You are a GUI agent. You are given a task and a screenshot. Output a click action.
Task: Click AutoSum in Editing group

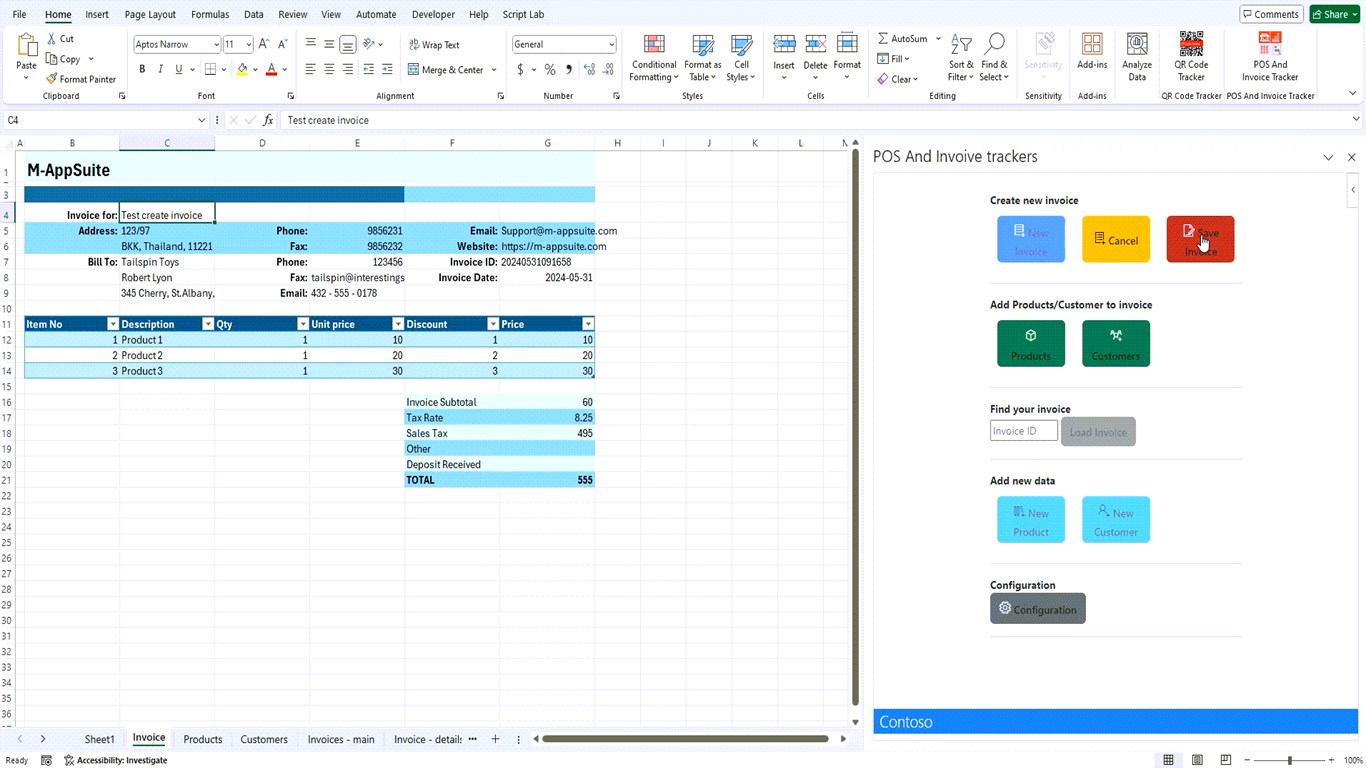tap(903, 39)
